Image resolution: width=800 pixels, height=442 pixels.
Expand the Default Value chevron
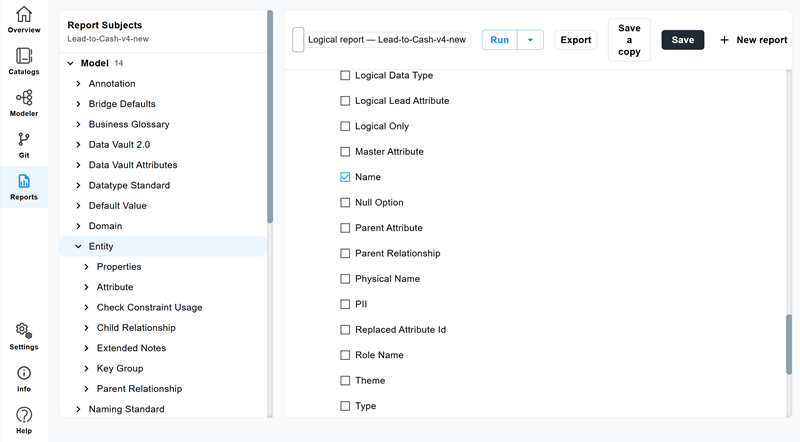79,206
